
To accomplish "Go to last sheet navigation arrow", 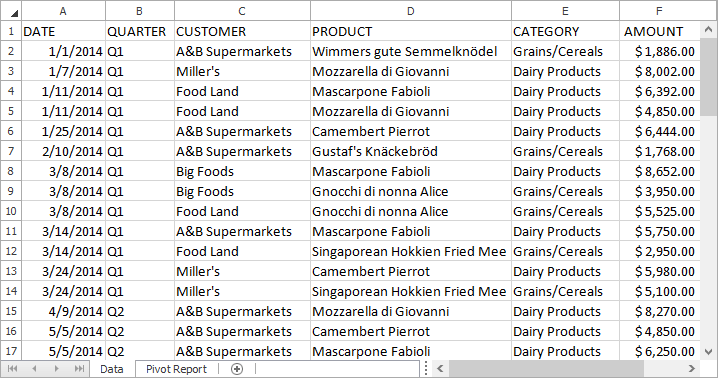I will (x=79, y=369).
